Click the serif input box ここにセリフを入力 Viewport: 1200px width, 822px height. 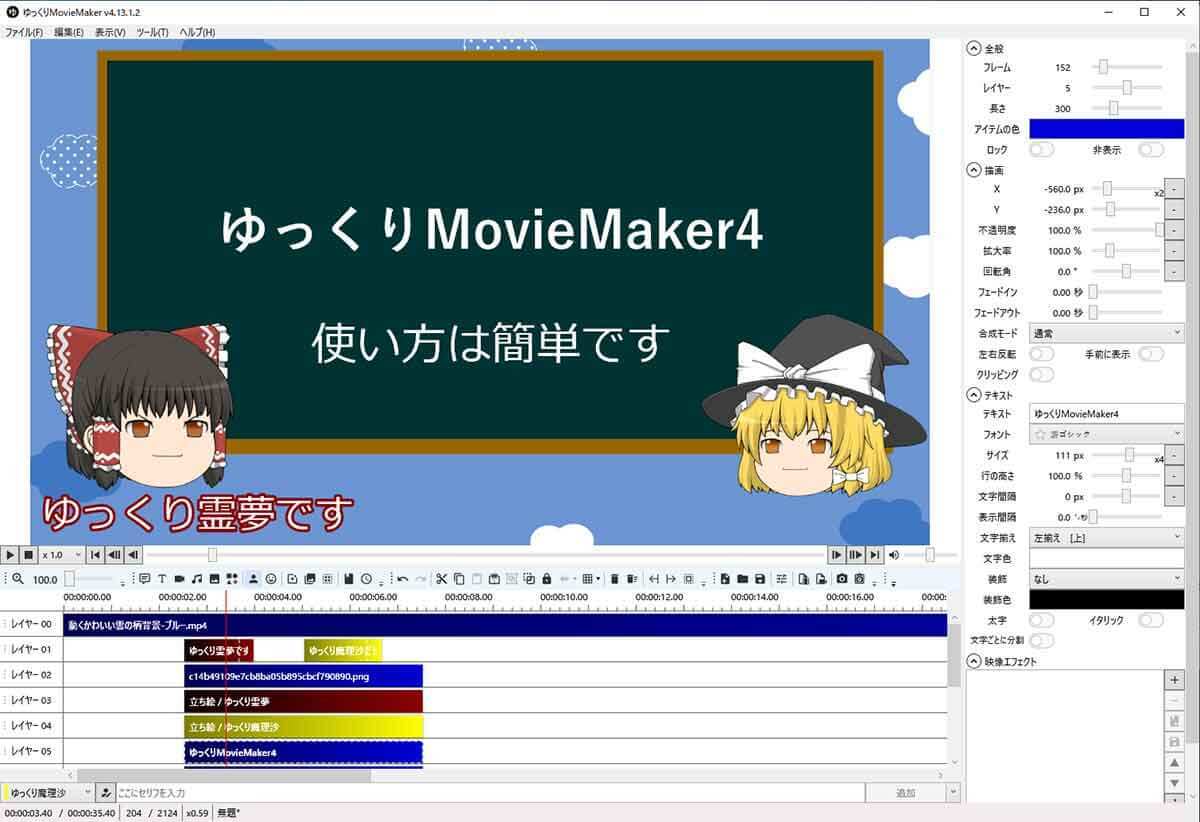(x=490, y=793)
